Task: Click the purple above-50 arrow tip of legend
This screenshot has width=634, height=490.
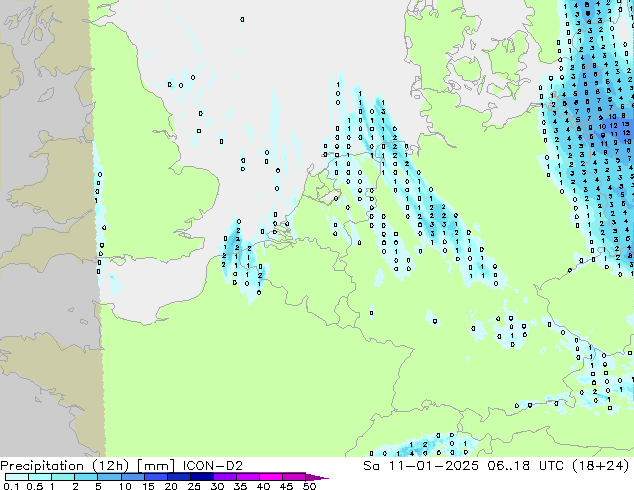Action: pyautogui.click(x=317, y=477)
